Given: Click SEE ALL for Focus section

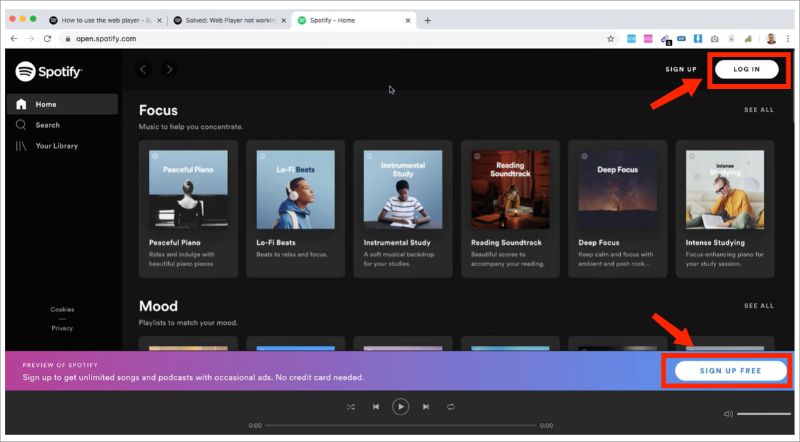Looking at the screenshot, I should click(759, 110).
